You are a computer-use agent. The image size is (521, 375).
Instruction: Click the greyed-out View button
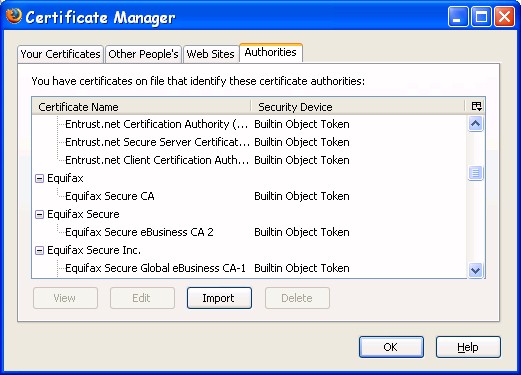coord(65,298)
